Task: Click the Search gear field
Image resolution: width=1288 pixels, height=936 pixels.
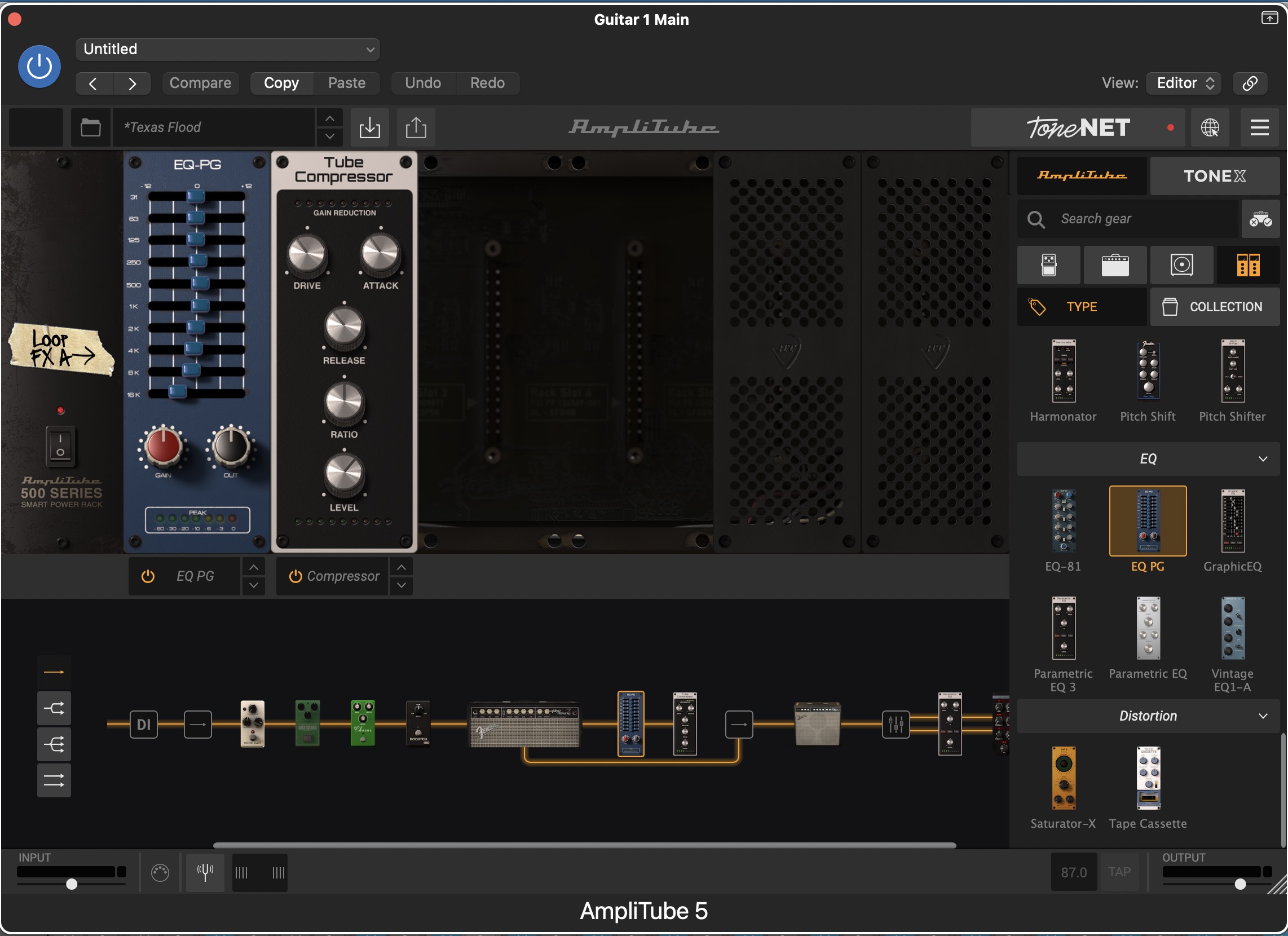Action: 1127,219
